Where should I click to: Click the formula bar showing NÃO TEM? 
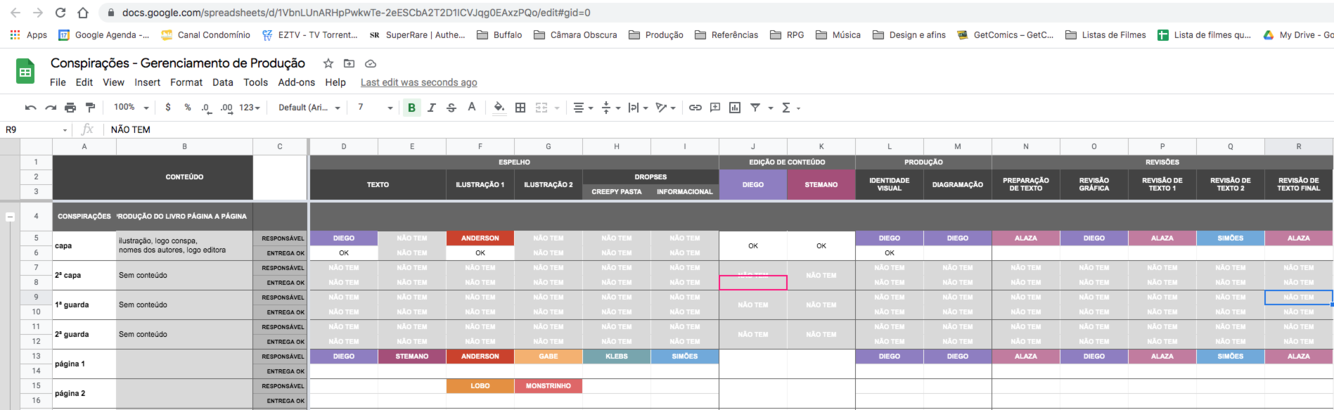point(720,130)
